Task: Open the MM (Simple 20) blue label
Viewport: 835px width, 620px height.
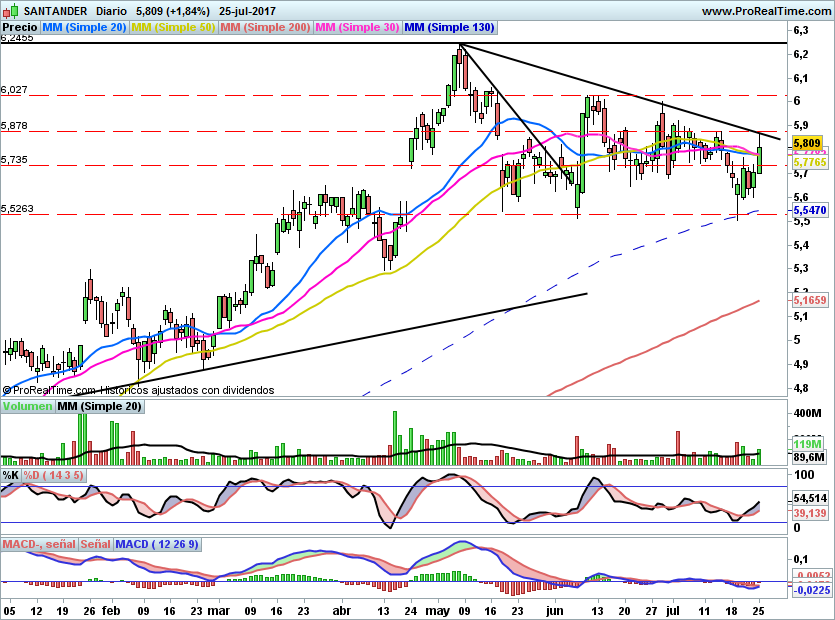Action: 84,27
